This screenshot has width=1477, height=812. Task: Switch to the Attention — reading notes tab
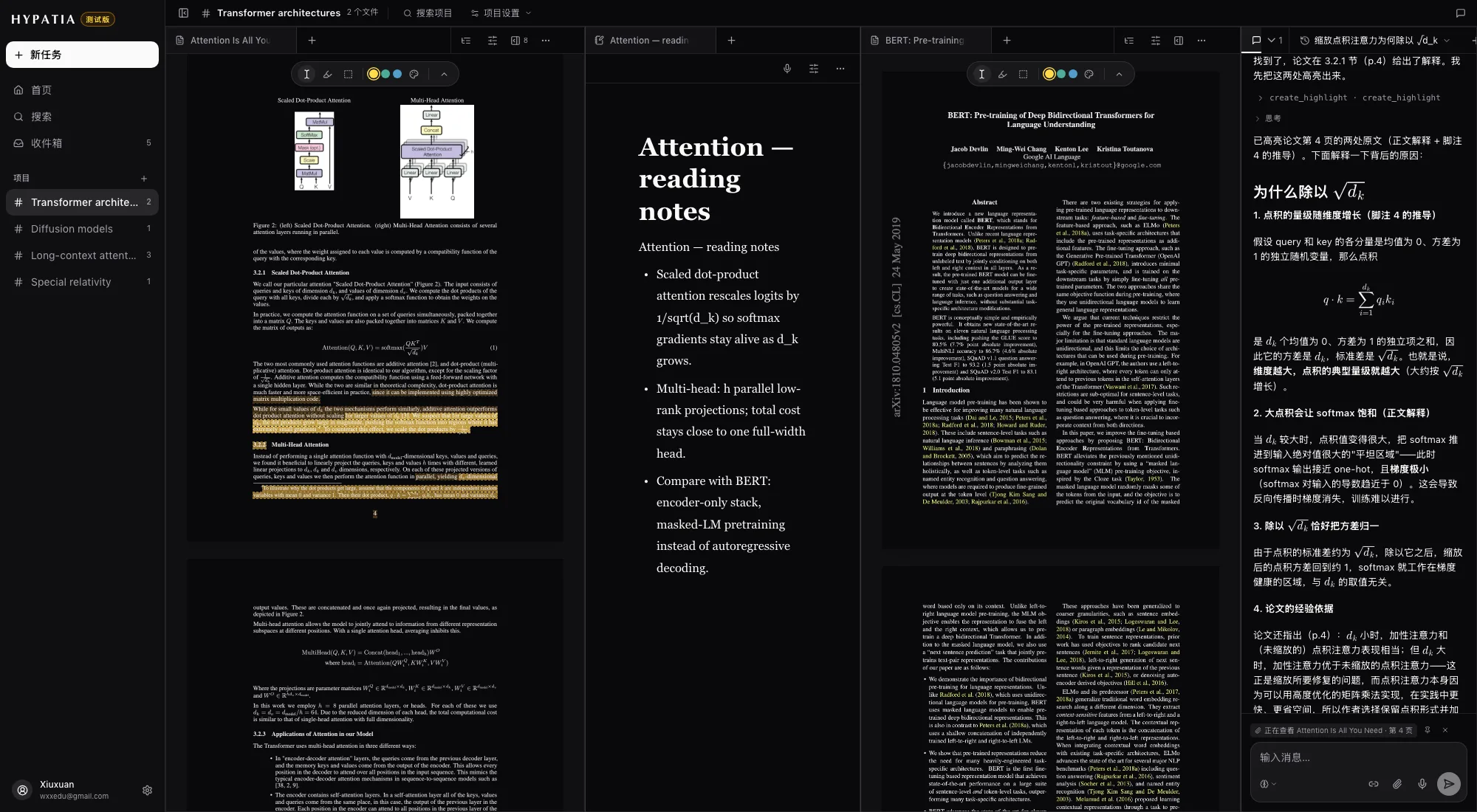point(651,41)
